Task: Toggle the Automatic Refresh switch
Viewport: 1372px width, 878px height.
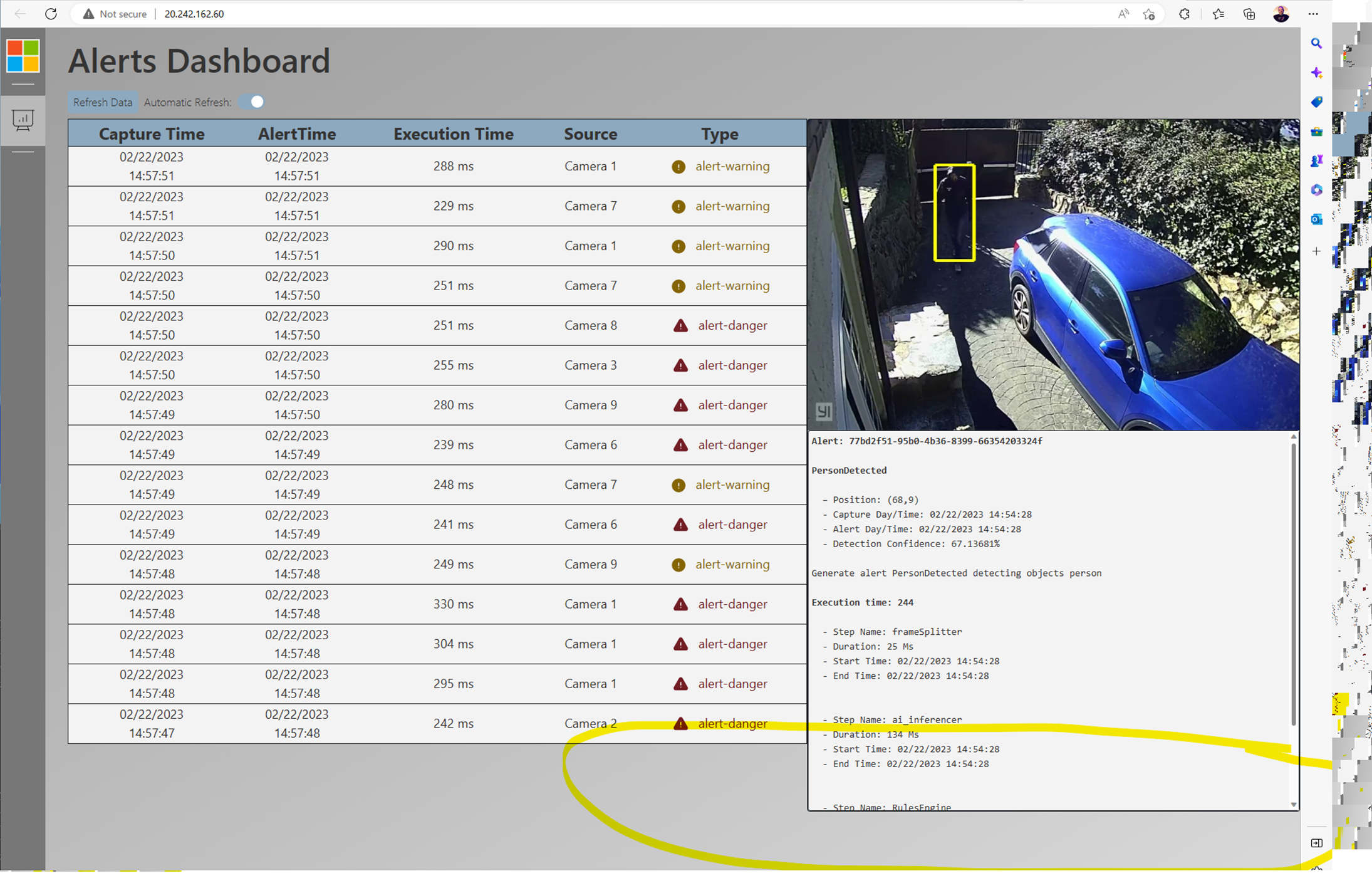Action: click(x=252, y=102)
